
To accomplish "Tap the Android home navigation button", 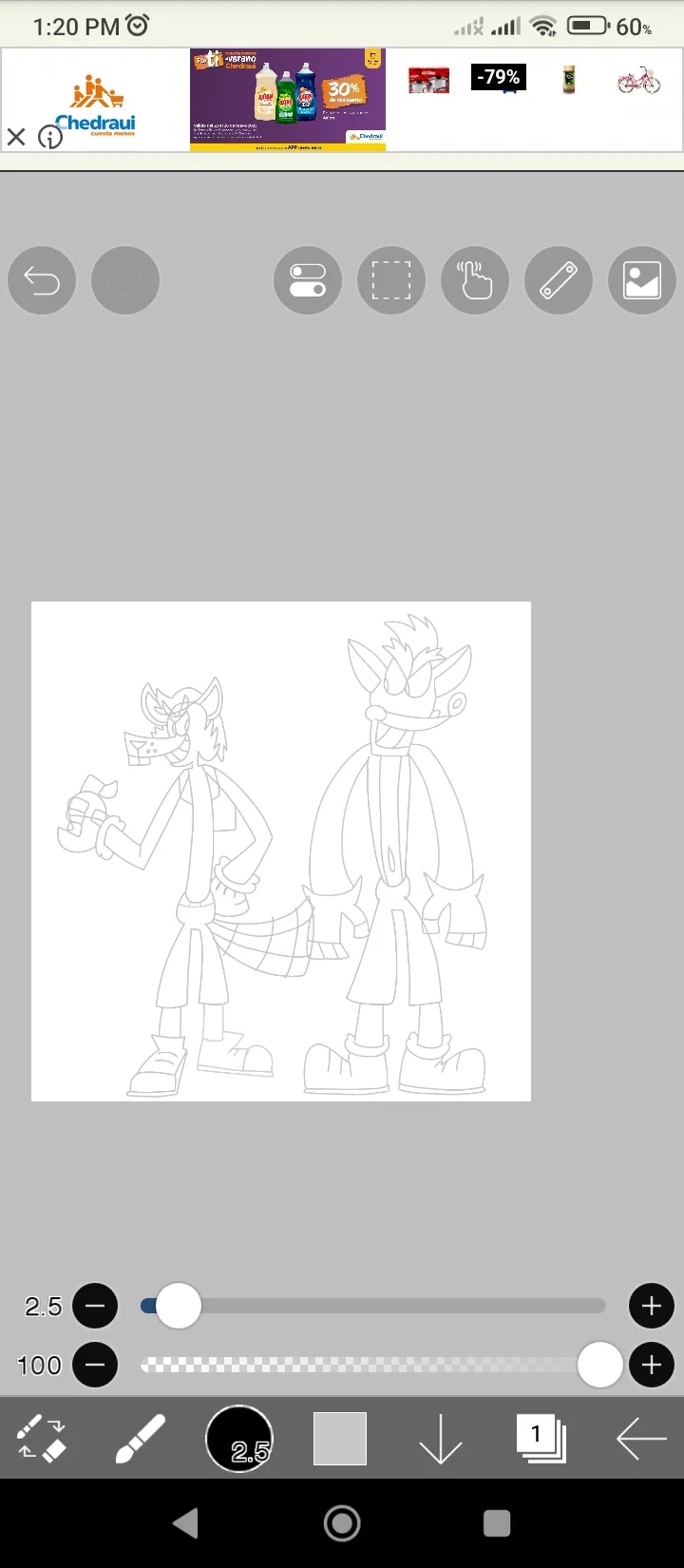I will [x=342, y=1523].
